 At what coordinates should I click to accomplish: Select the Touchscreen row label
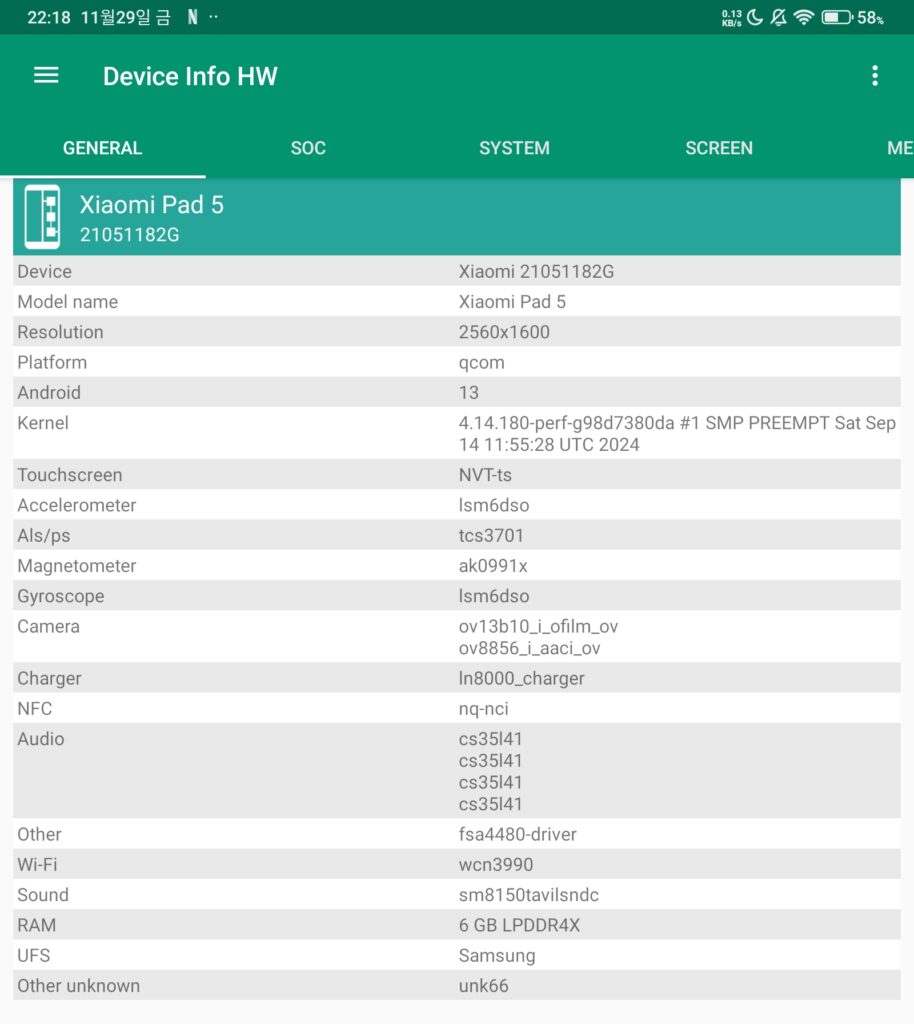point(69,475)
